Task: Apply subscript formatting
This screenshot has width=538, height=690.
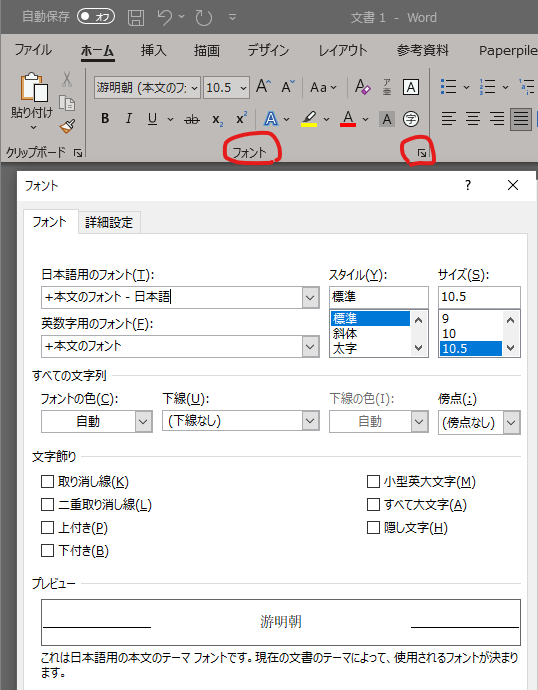Action: pyautogui.click(x=217, y=120)
